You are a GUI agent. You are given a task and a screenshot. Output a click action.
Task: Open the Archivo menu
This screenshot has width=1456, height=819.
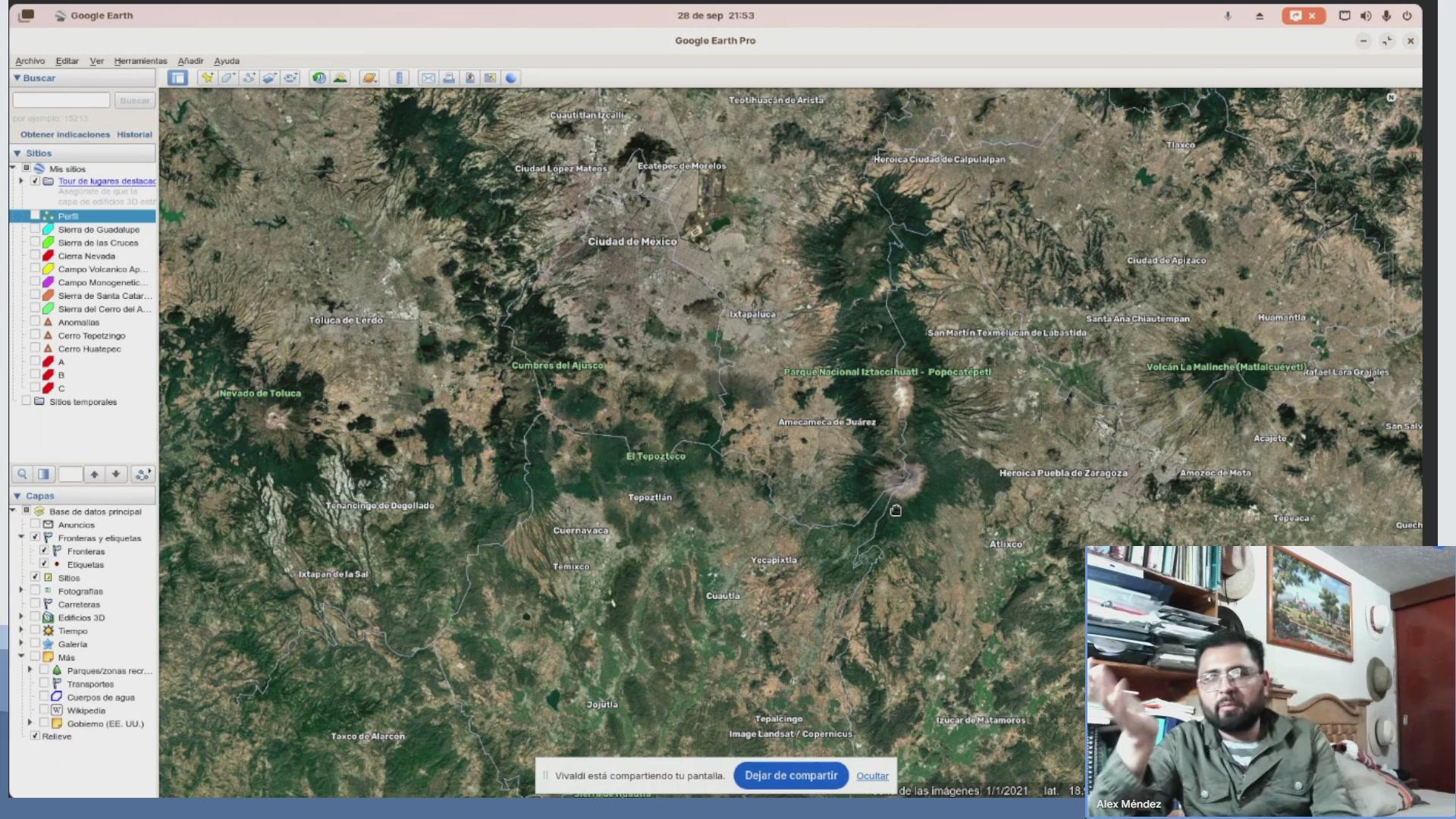(x=30, y=61)
